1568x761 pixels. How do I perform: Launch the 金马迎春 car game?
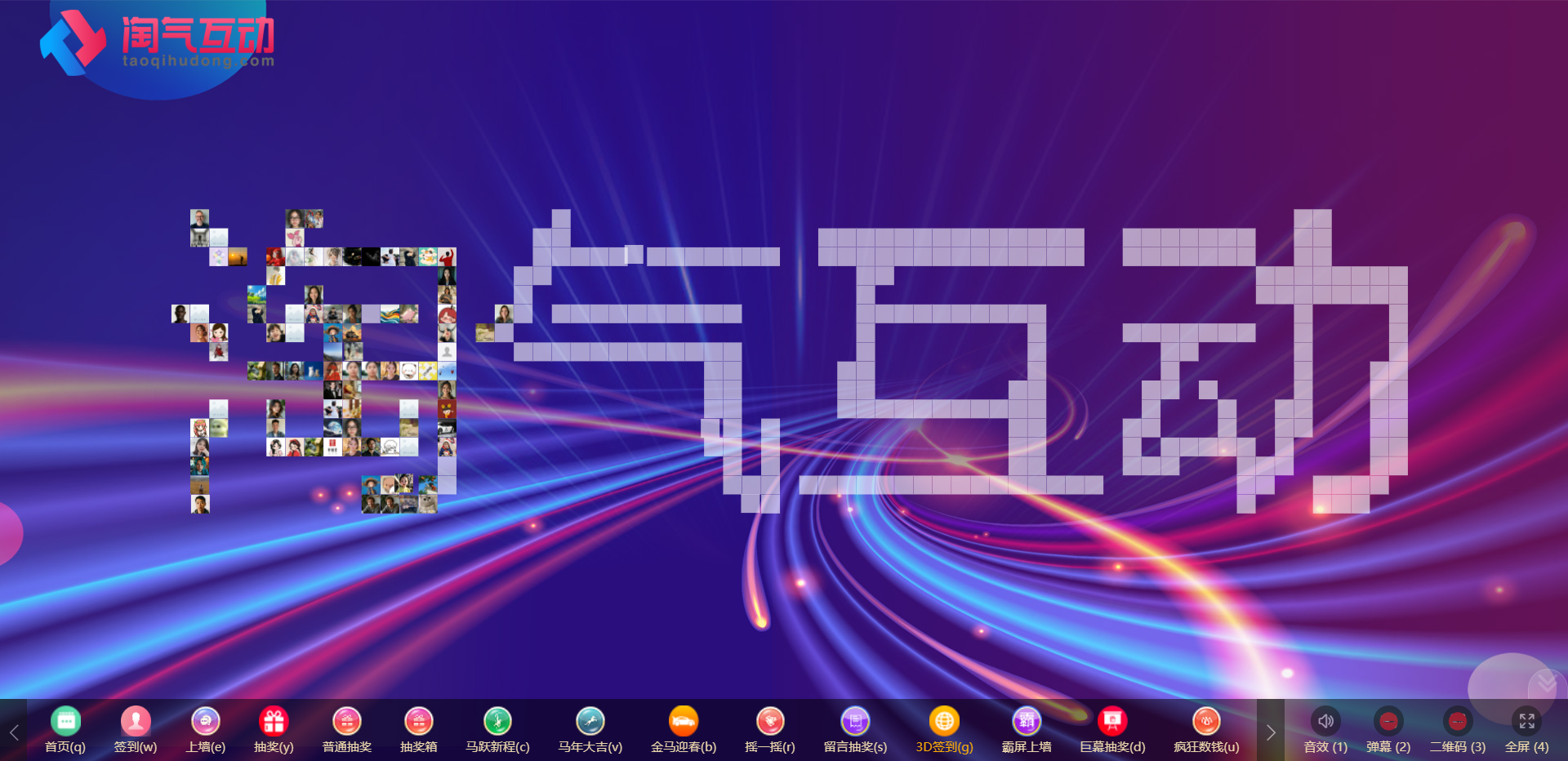click(684, 730)
